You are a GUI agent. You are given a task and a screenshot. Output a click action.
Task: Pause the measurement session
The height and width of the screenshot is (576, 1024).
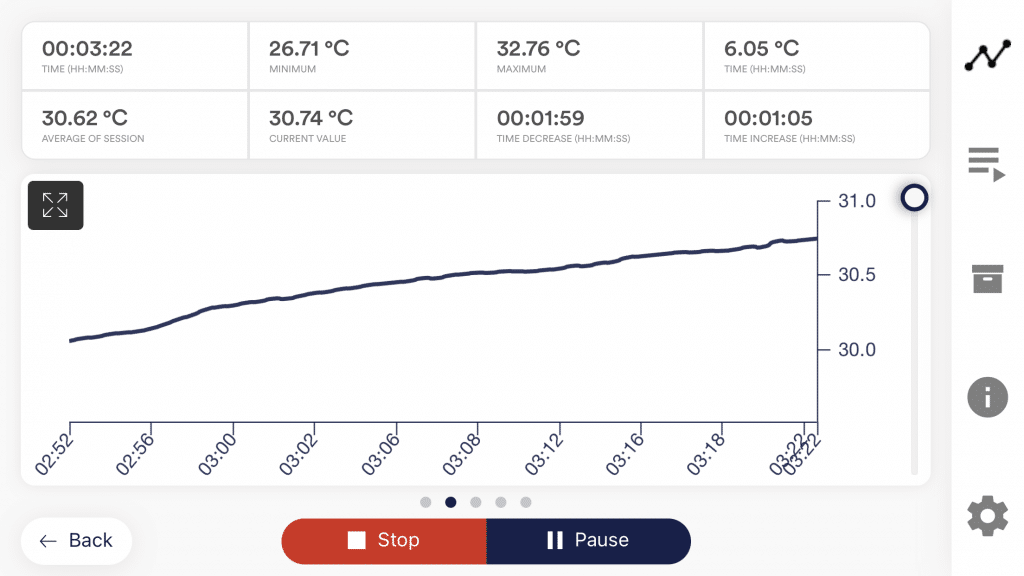[588, 541]
